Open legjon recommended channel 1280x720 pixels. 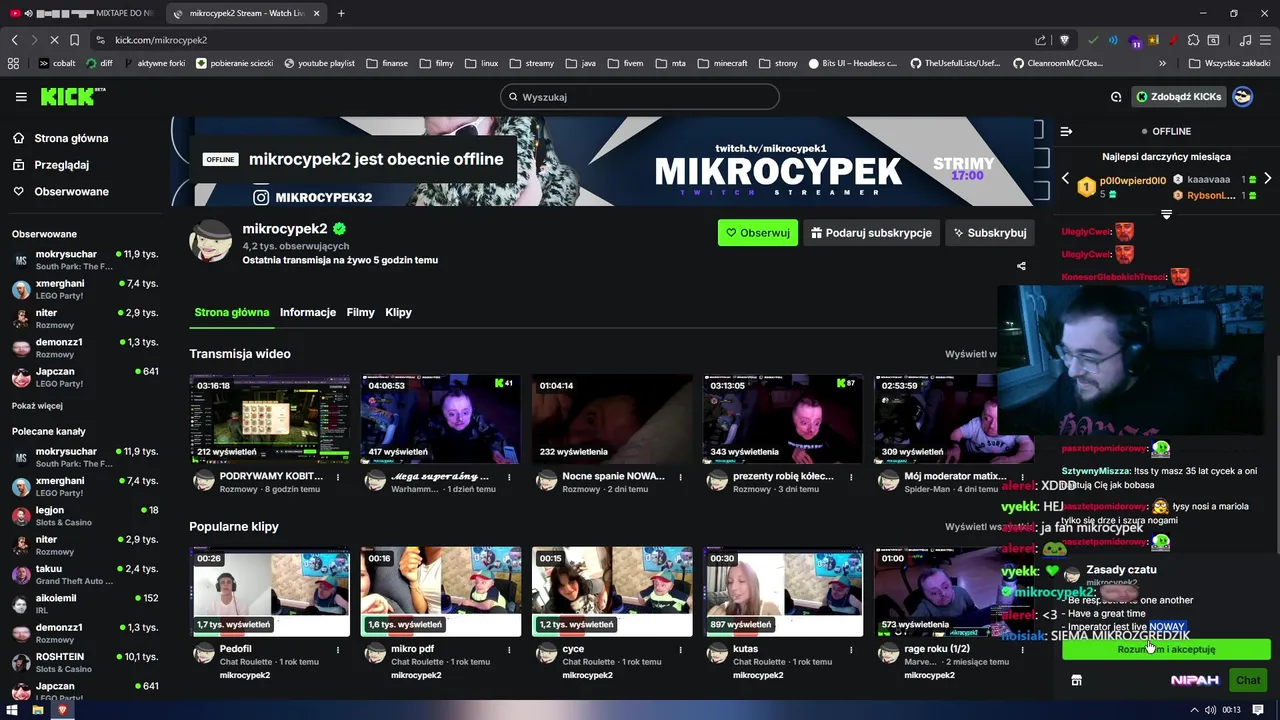click(x=85, y=516)
